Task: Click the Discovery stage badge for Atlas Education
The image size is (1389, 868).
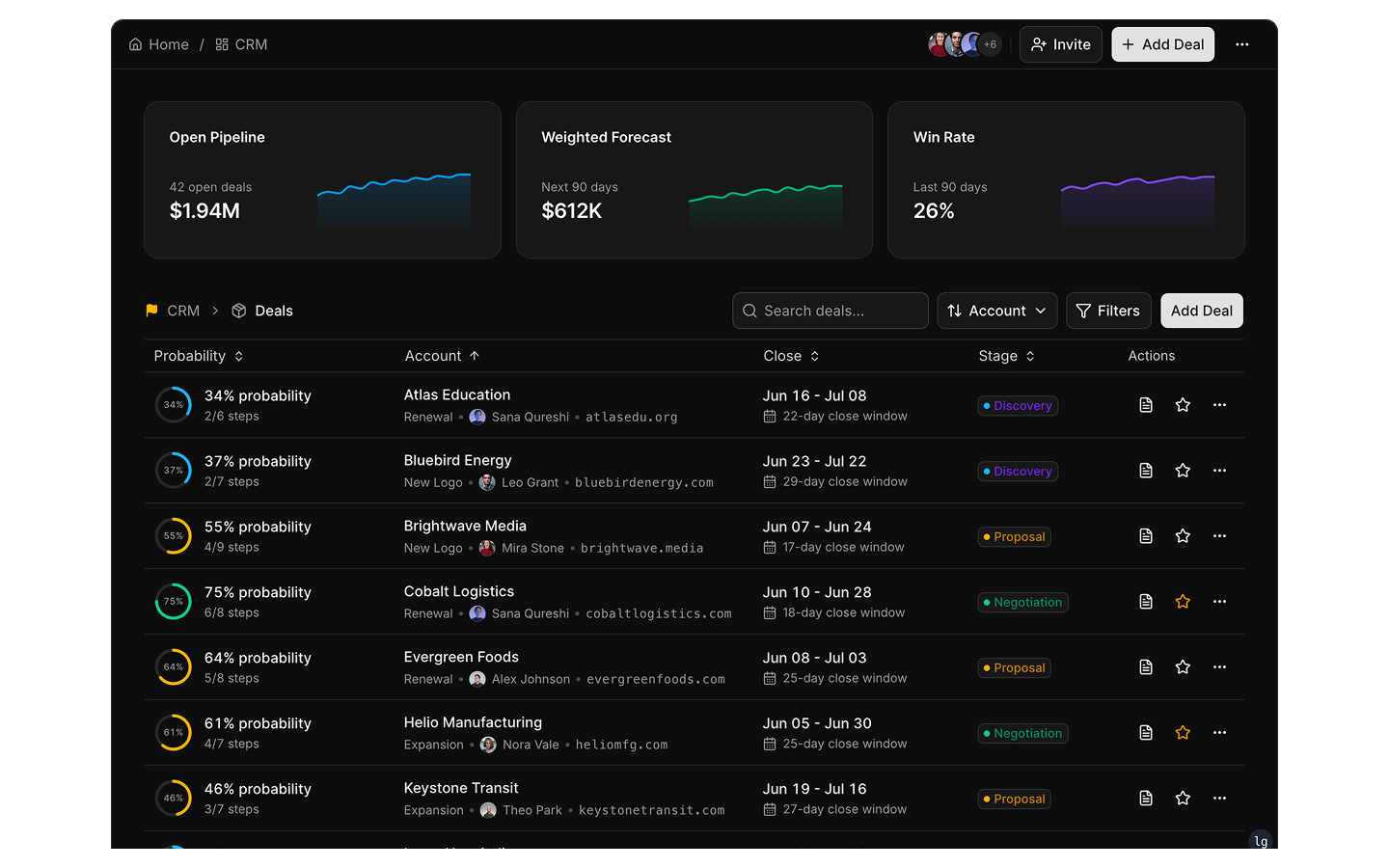Action: 1018,406
